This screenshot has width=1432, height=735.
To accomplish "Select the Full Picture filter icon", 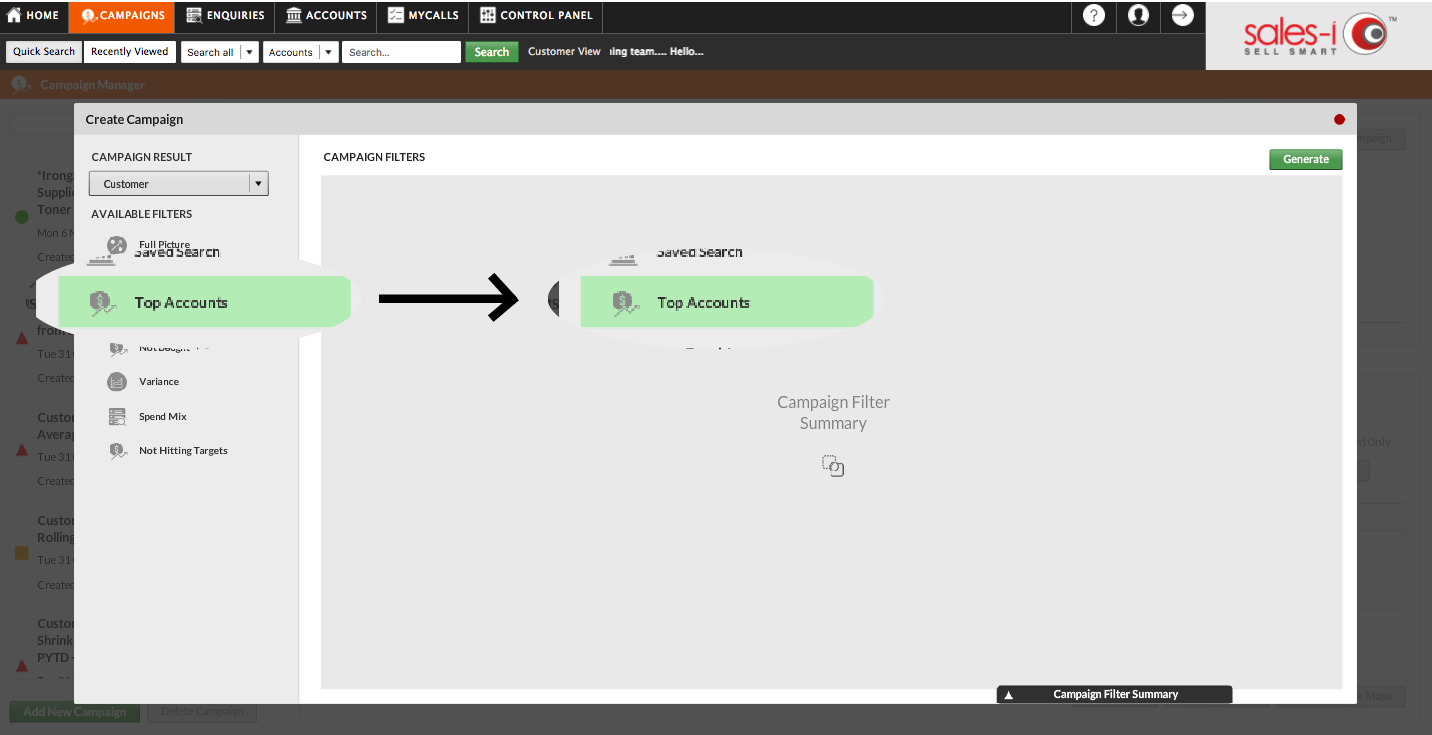I will (x=117, y=245).
